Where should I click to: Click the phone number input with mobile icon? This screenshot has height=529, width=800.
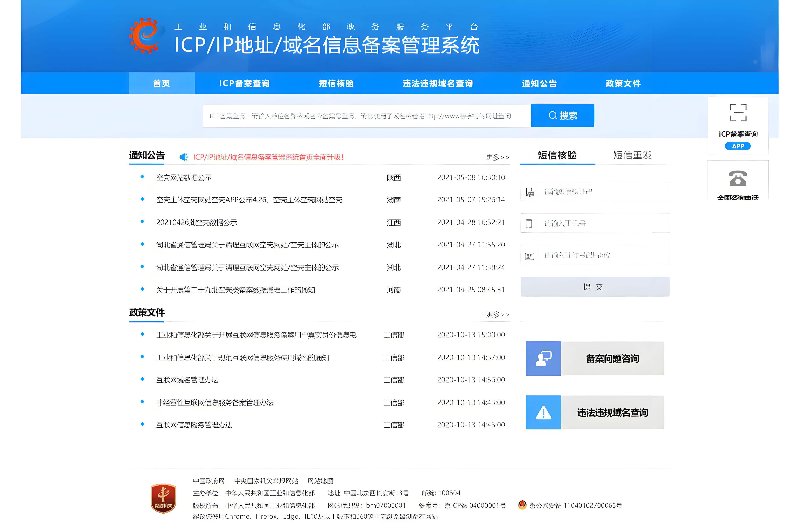point(595,223)
